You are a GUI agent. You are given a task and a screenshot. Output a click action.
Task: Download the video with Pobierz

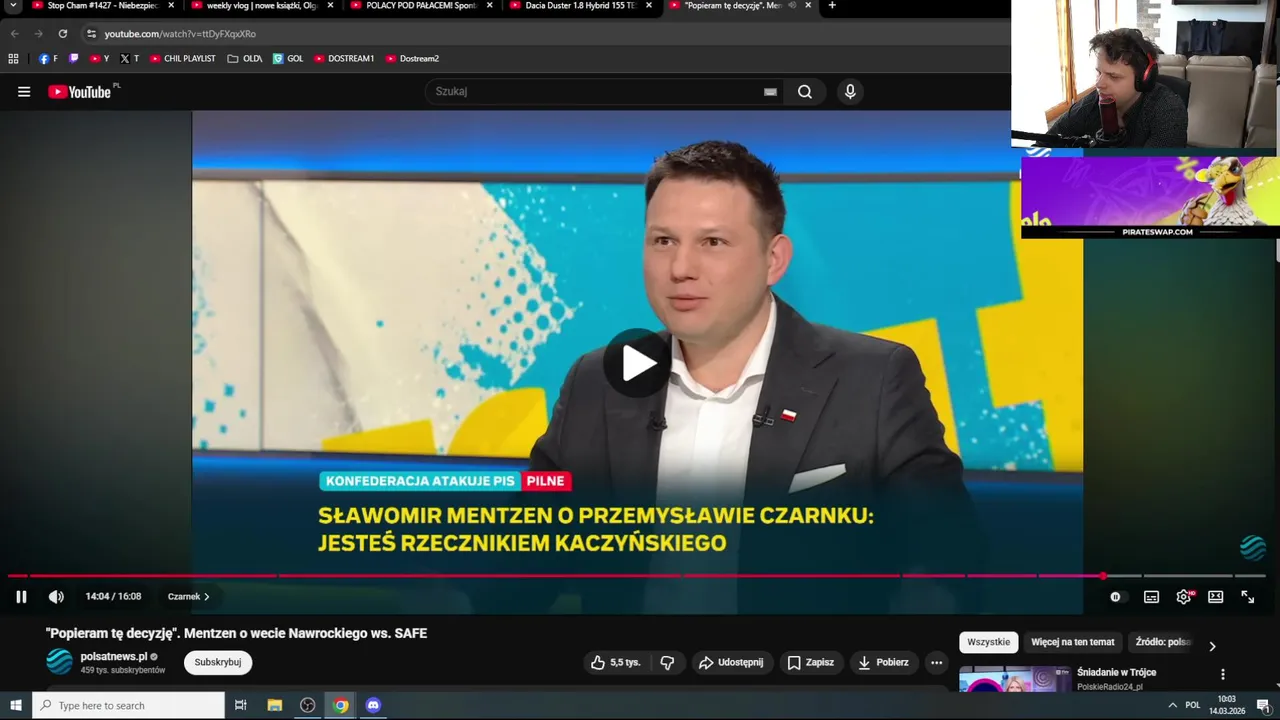(x=883, y=662)
